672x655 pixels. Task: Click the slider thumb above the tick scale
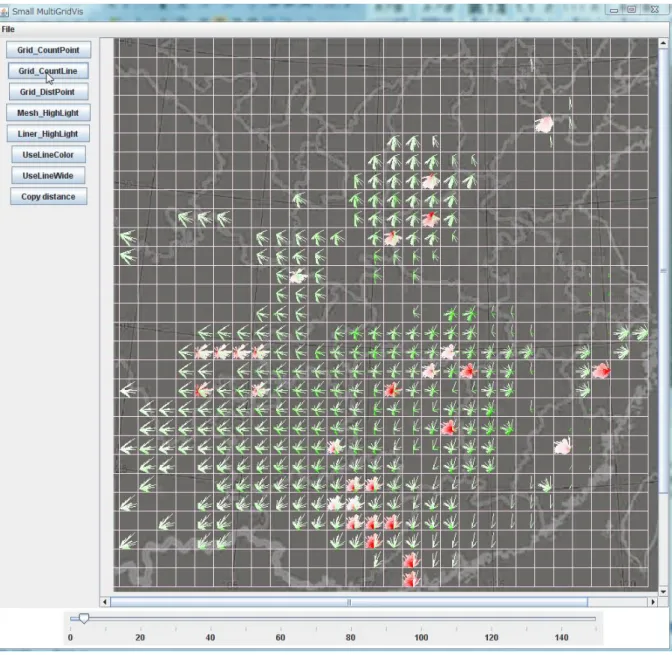pyautogui.click(x=84, y=618)
